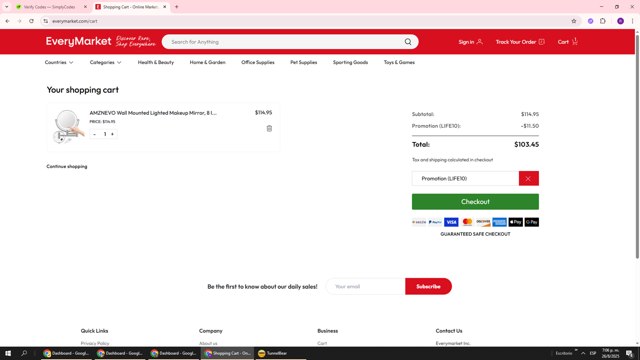Click the green Checkout button
Screen dimensions: 640x360
point(475,202)
